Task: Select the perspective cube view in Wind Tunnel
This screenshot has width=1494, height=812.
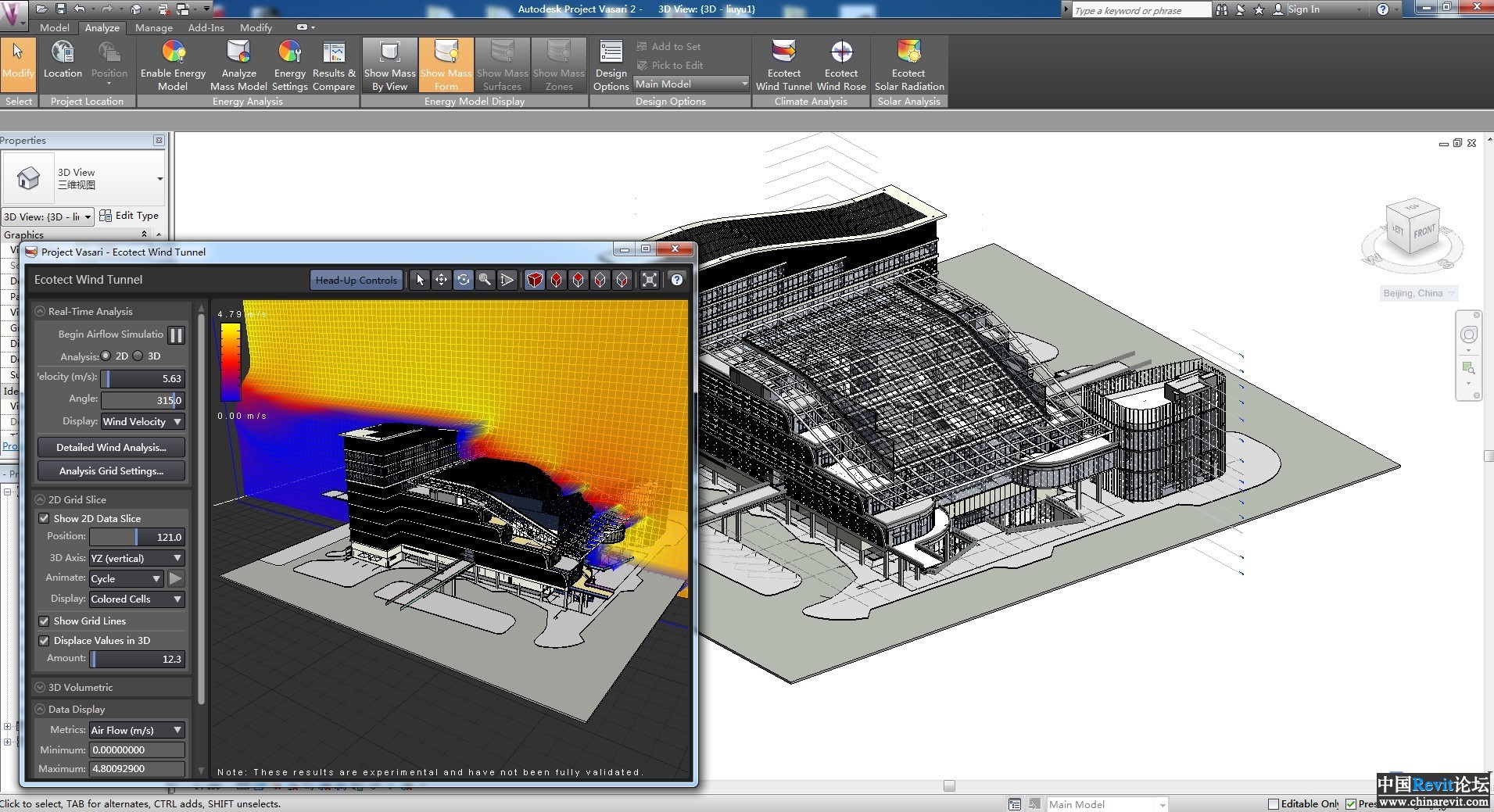Action: 534,280
